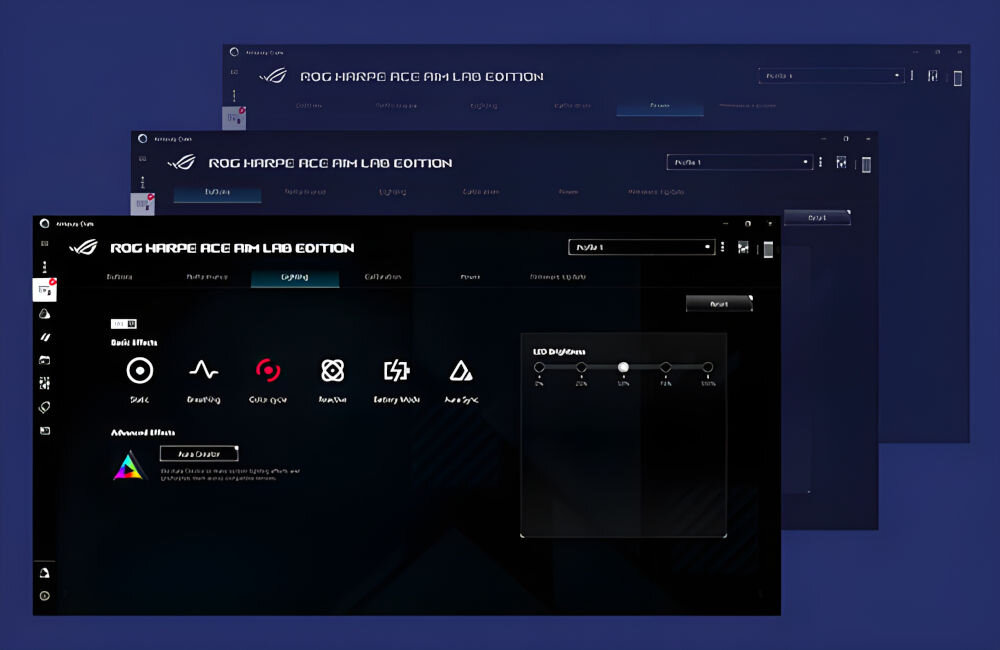Set LED brightness to 0% stop

[x=540, y=367]
